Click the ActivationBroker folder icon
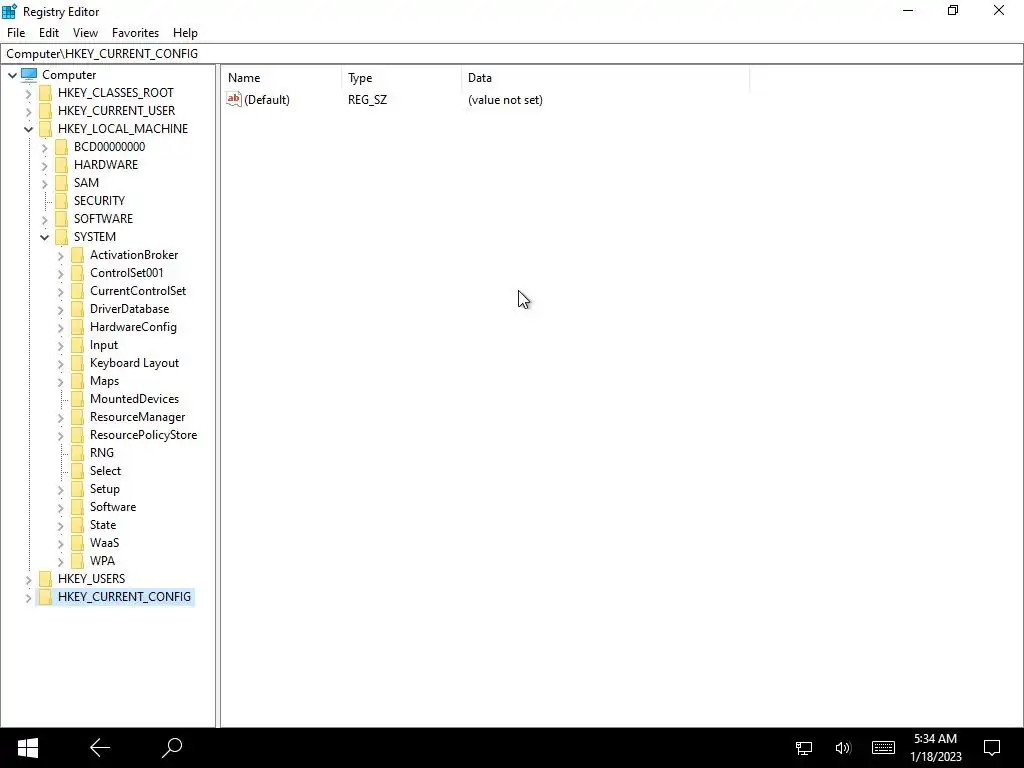The width and height of the screenshot is (1024, 768). pos(77,255)
